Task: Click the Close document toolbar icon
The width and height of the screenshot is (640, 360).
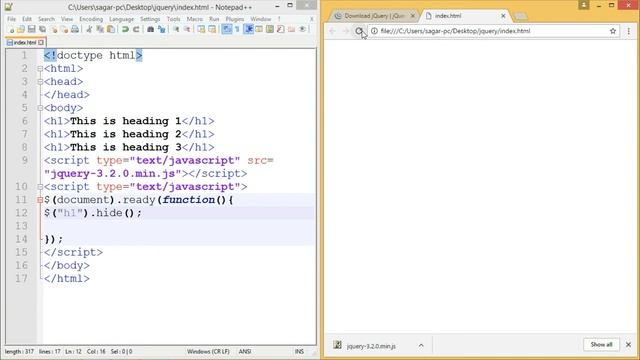Action: pos(54,29)
